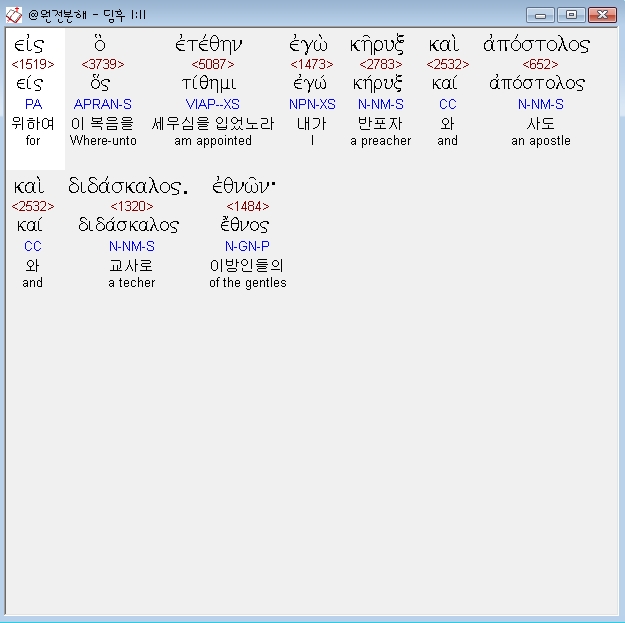Minimize the 원전분해 window
625x623 pixels.
(540, 15)
